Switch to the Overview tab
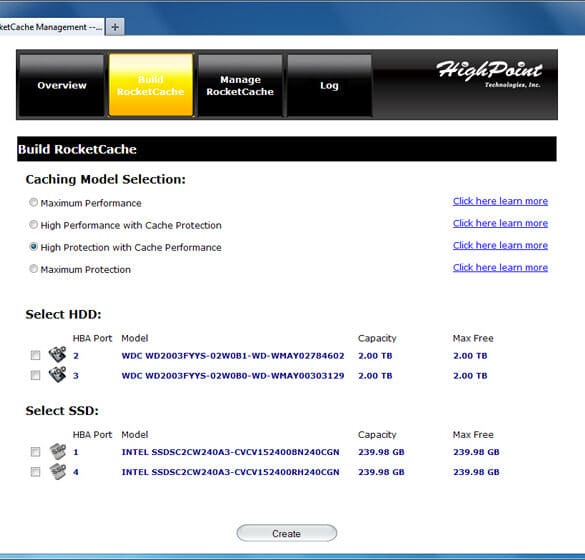The image size is (585, 560). tap(62, 85)
